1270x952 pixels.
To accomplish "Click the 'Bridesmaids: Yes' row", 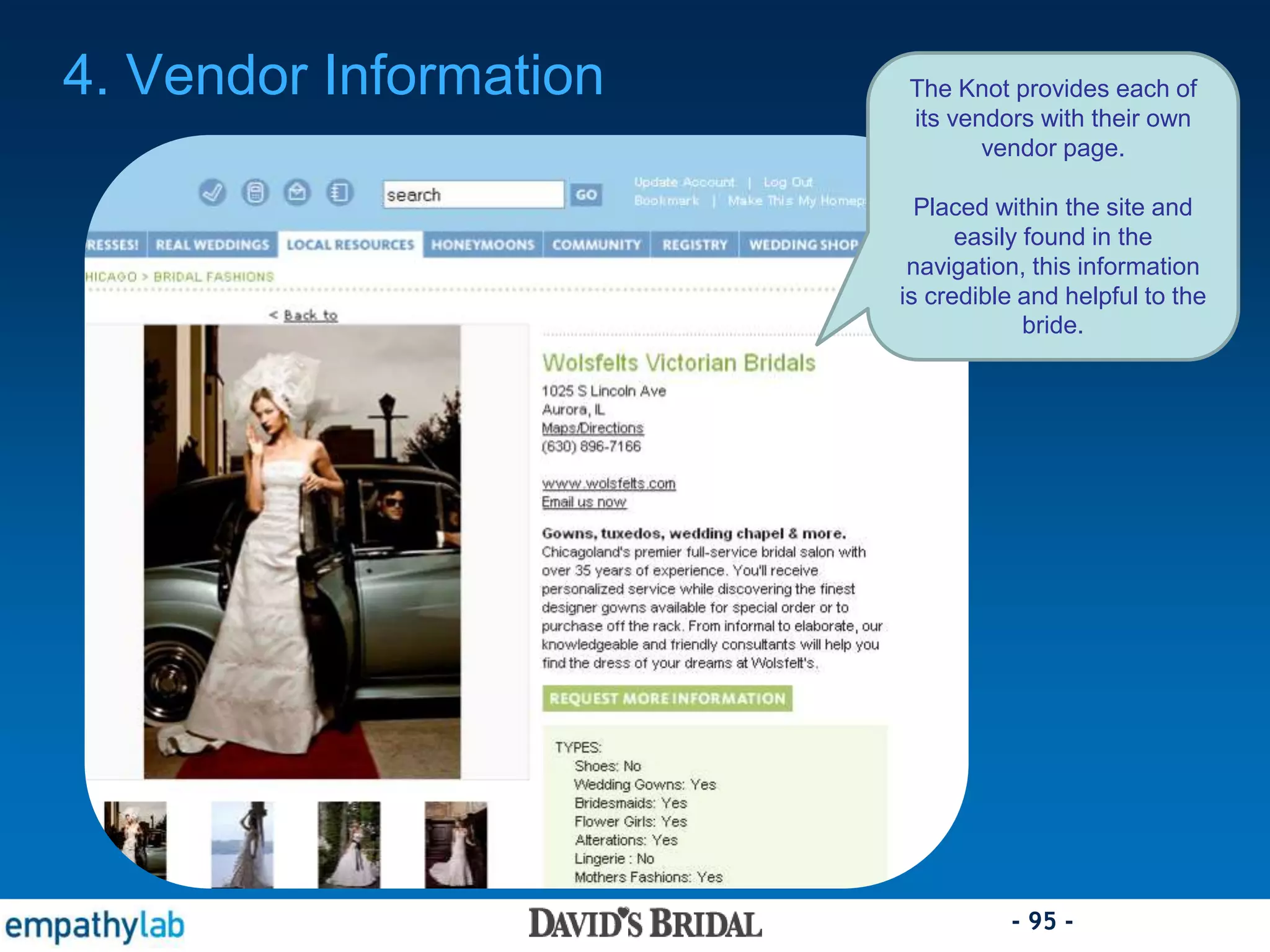I will 631,803.
